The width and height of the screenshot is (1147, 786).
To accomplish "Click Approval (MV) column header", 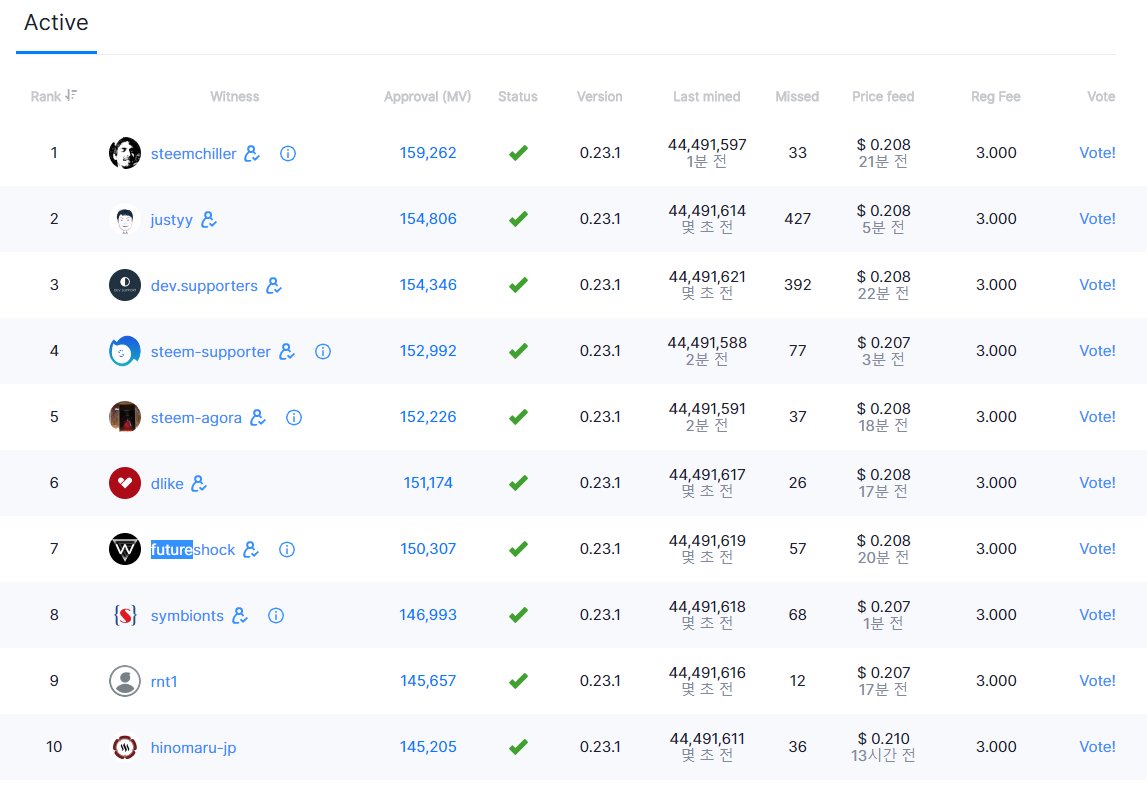I will tap(427, 97).
